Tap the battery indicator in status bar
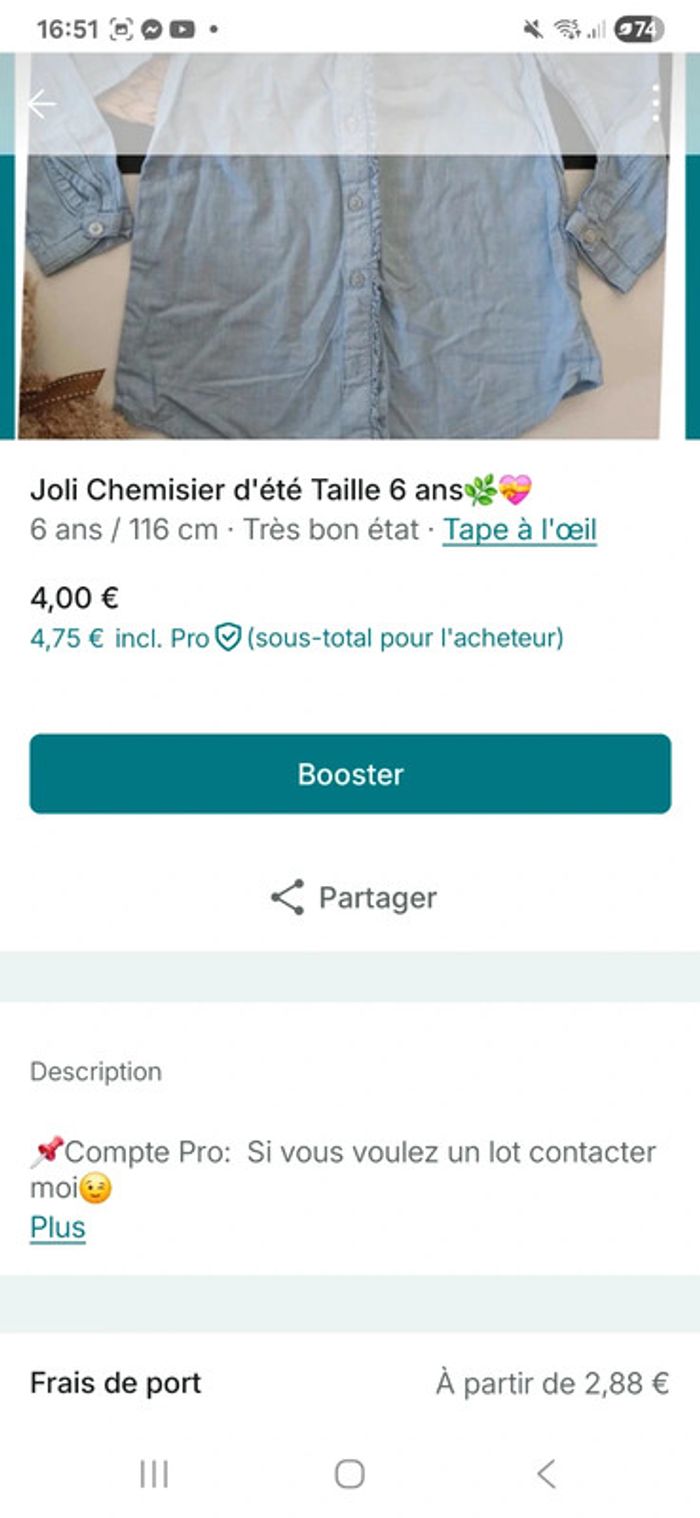The width and height of the screenshot is (700, 1518). (x=639, y=29)
